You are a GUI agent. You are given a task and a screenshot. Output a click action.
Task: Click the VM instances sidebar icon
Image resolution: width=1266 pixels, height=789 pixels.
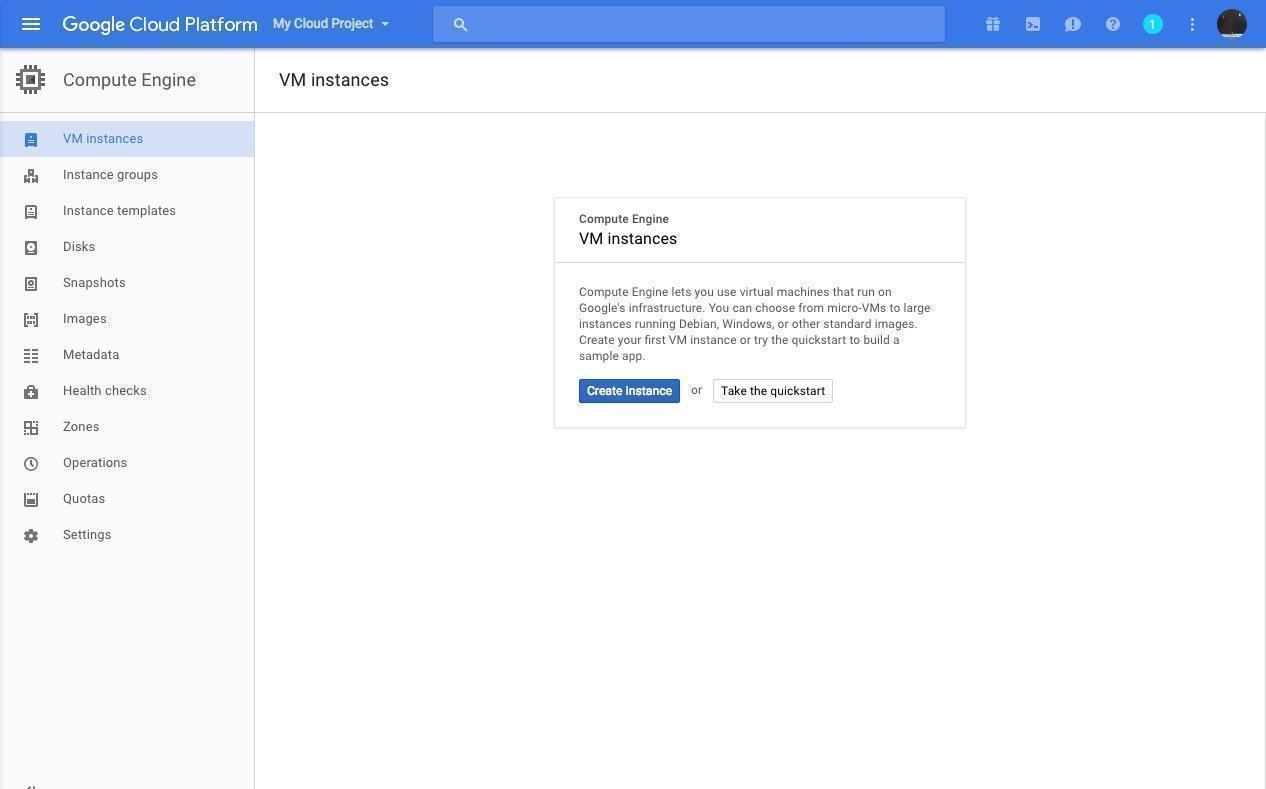point(31,140)
